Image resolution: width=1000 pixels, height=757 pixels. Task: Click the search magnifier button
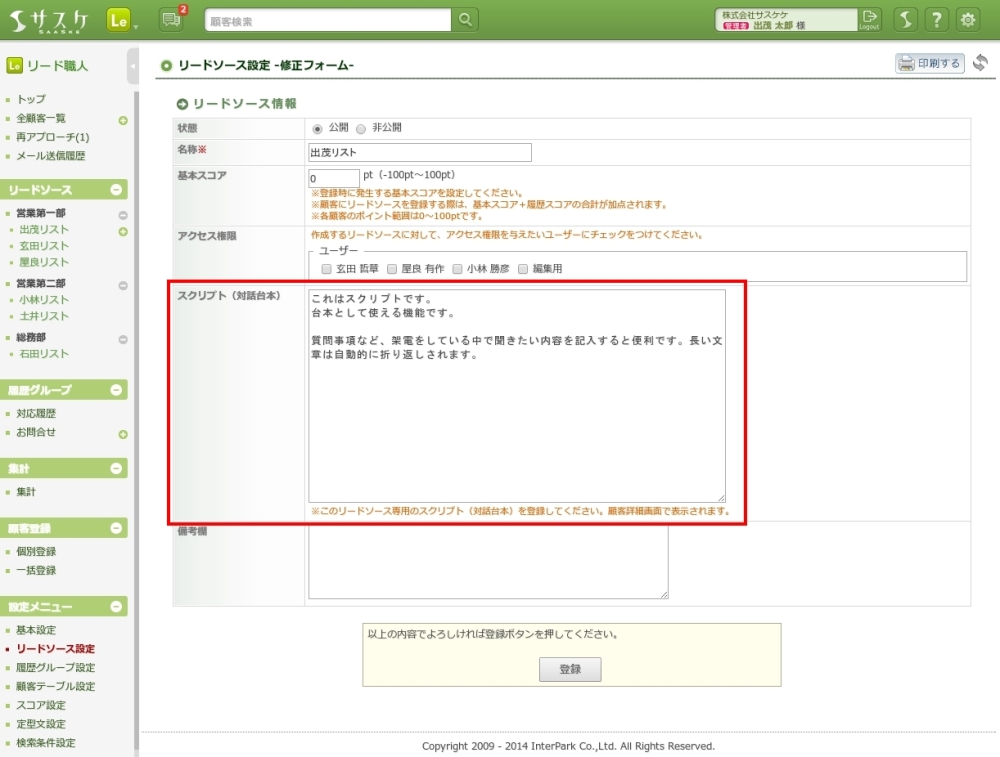465,20
